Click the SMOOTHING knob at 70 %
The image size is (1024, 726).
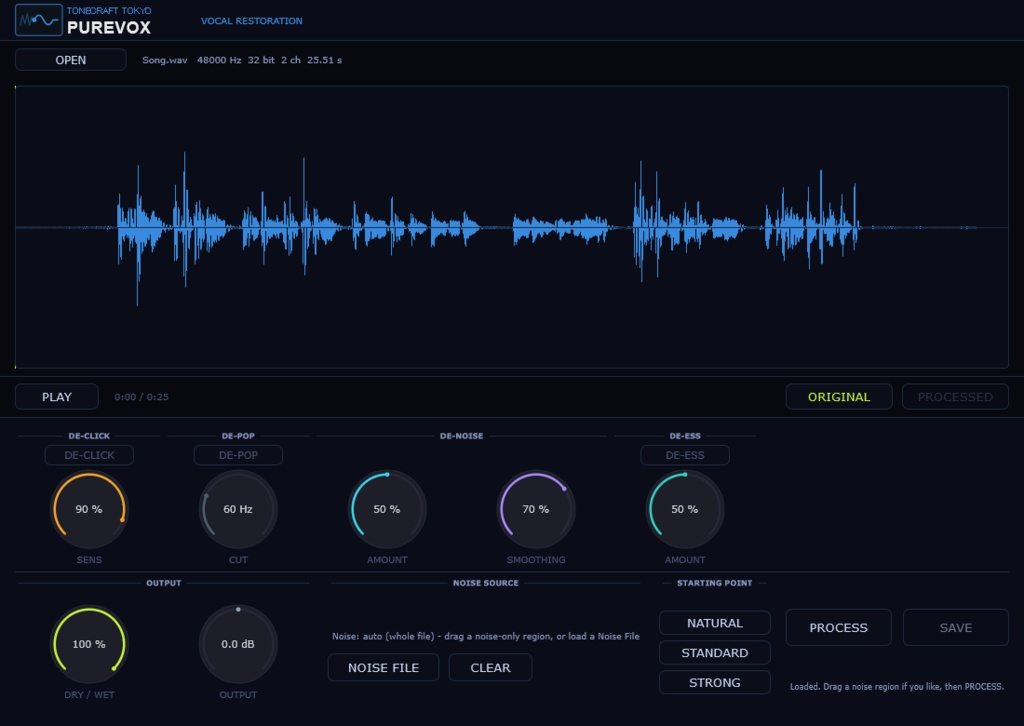pyautogui.click(x=536, y=509)
